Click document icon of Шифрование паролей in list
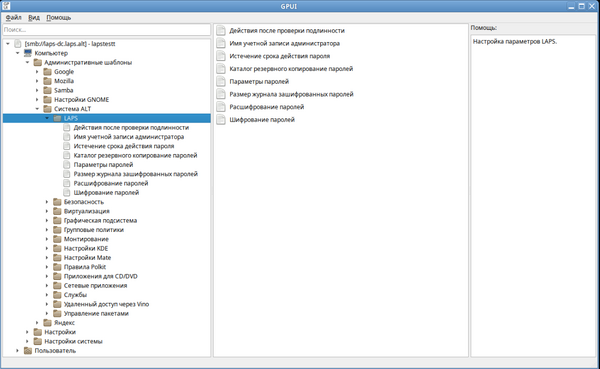 click(x=221, y=119)
